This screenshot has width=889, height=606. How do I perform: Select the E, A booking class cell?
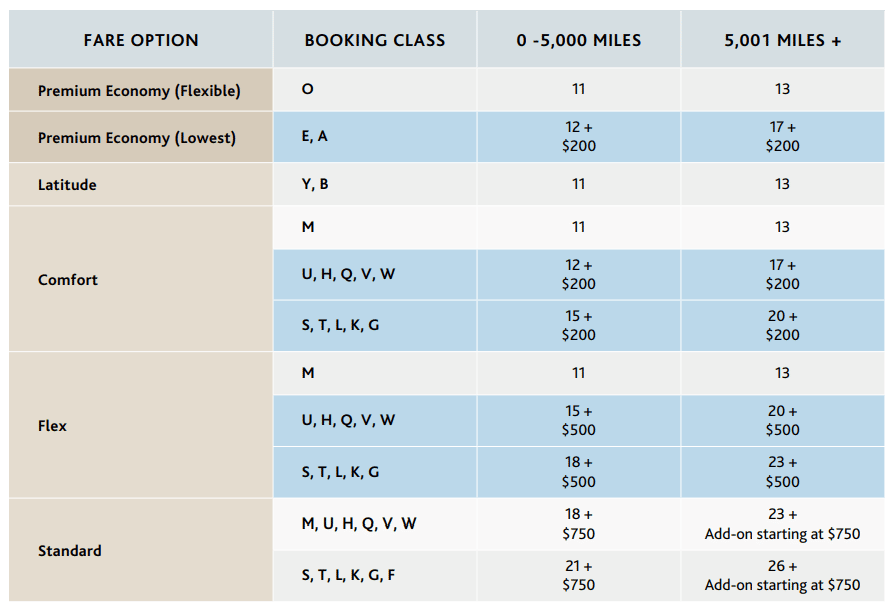tap(314, 137)
